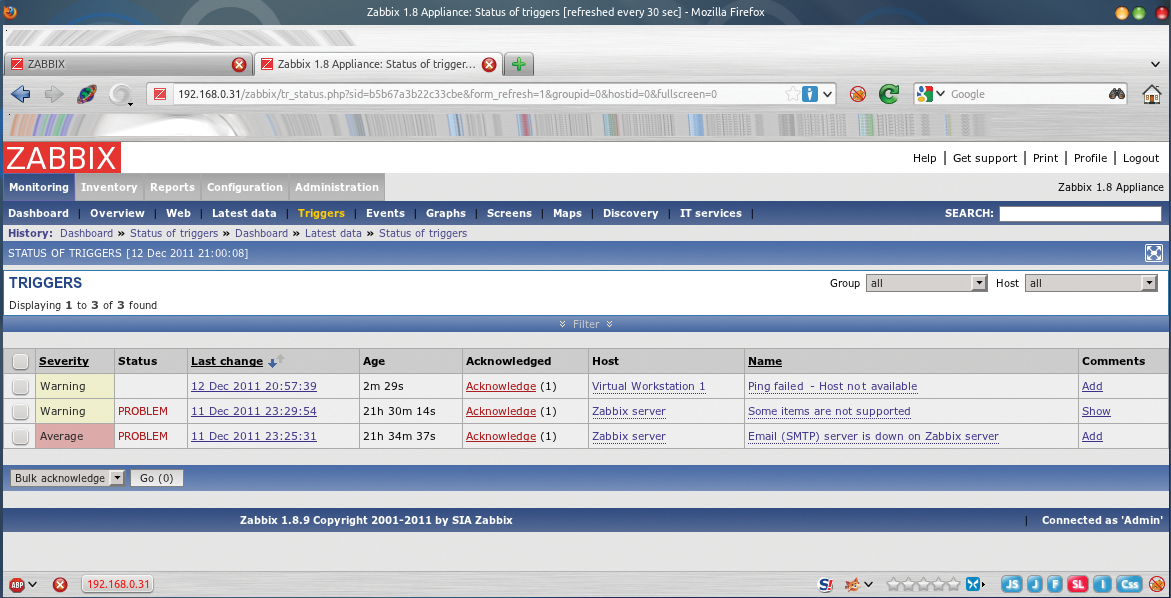This screenshot has height=598, width=1171.
Task: Click the browser Back arrow
Action: coord(21,94)
